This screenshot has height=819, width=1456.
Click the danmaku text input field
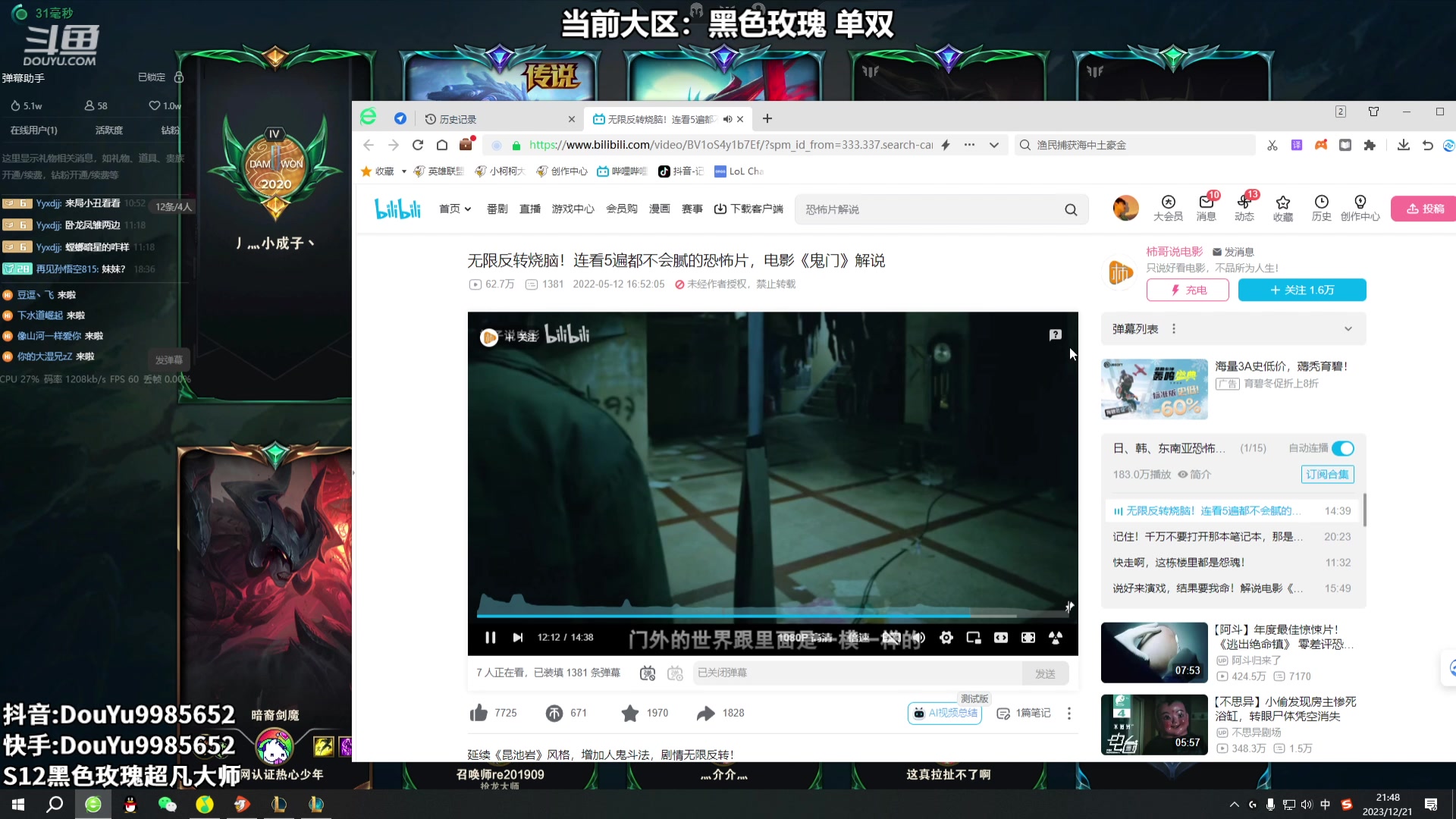[x=857, y=673]
